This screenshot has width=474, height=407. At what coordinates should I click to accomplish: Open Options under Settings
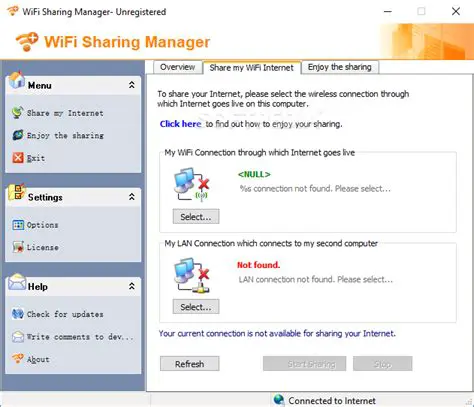point(42,225)
